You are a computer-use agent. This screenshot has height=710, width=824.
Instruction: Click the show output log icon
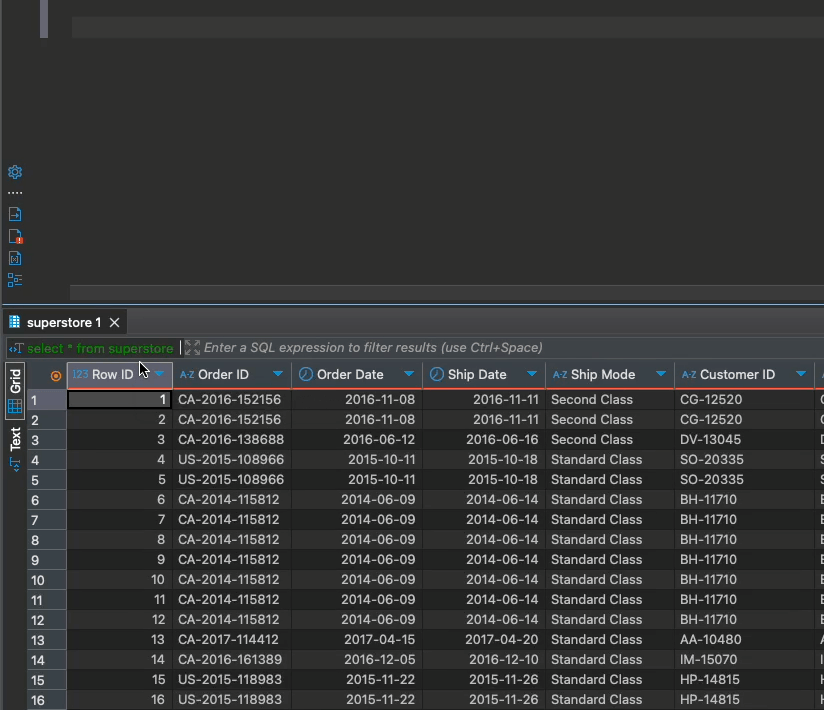(15, 214)
